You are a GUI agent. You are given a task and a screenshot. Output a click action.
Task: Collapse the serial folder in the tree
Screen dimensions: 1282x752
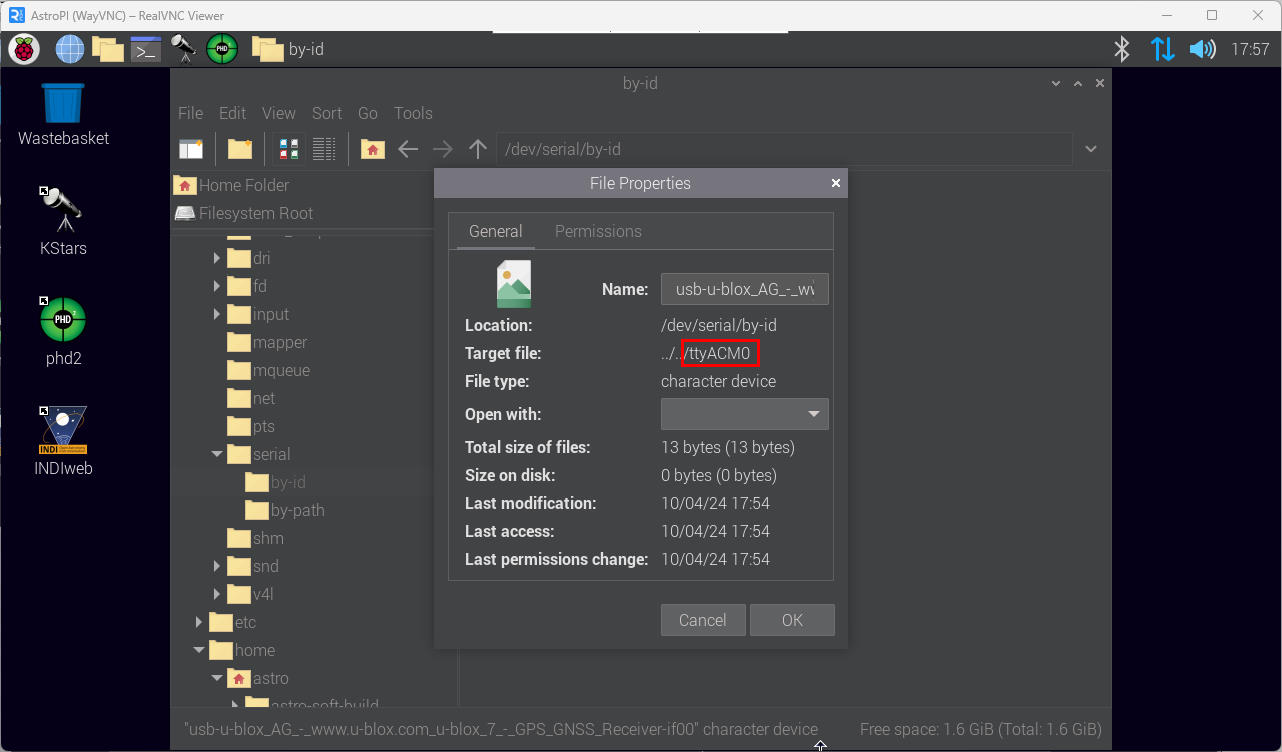(x=217, y=454)
